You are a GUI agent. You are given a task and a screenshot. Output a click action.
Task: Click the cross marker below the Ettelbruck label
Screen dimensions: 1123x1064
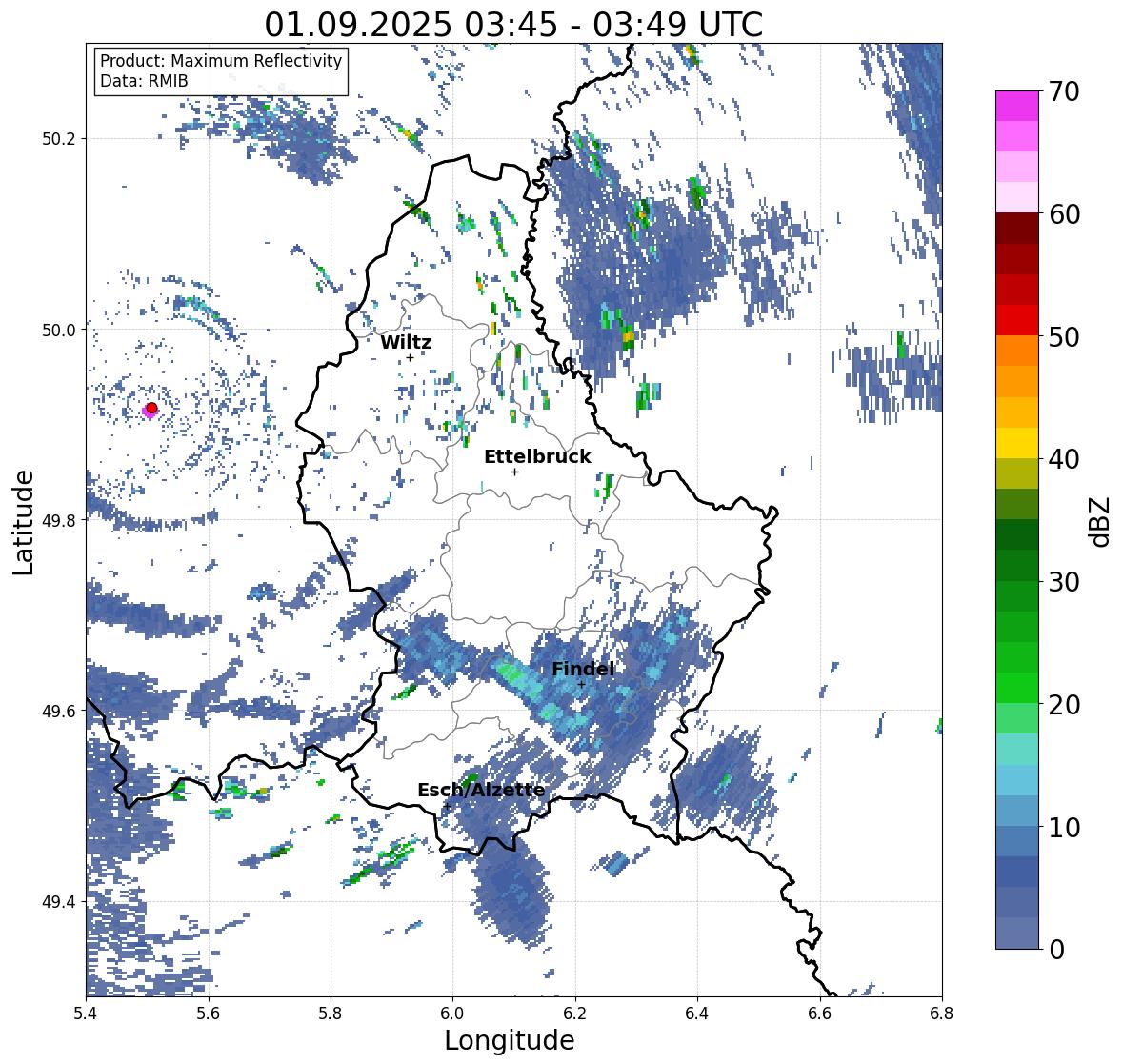click(x=514, y=472)
